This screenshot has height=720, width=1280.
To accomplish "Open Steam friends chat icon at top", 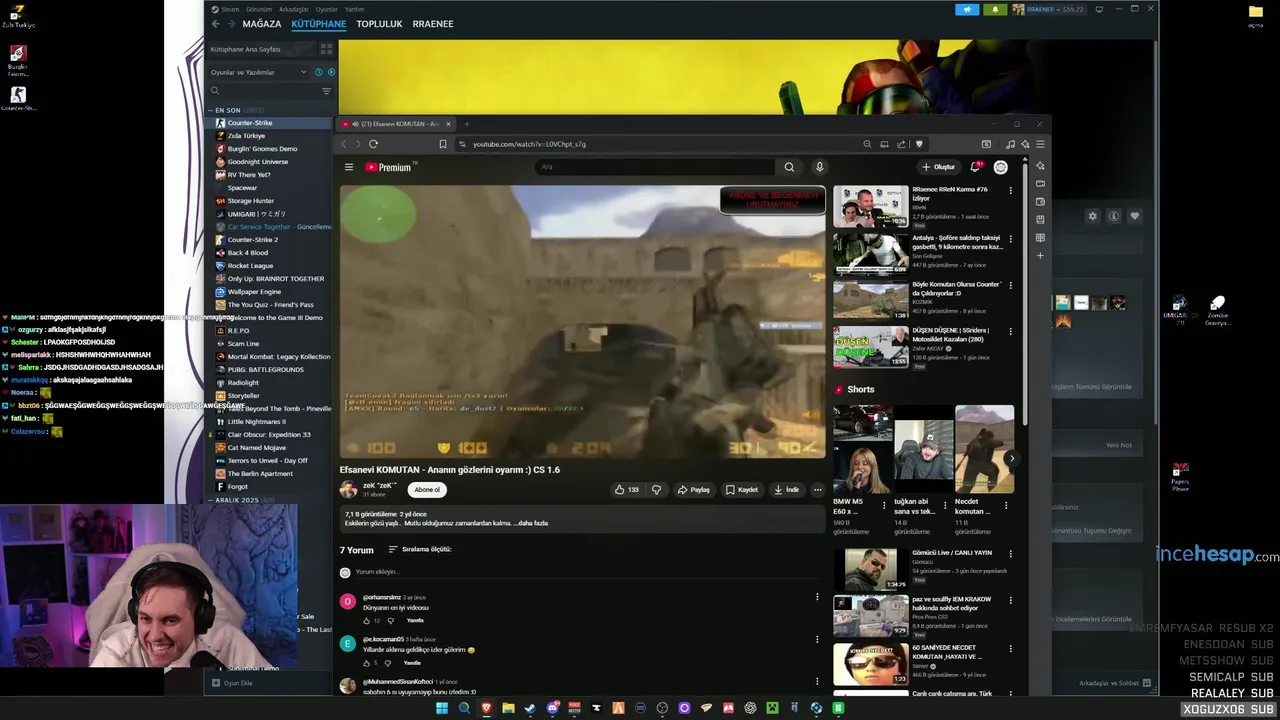I will coord(967,9).
